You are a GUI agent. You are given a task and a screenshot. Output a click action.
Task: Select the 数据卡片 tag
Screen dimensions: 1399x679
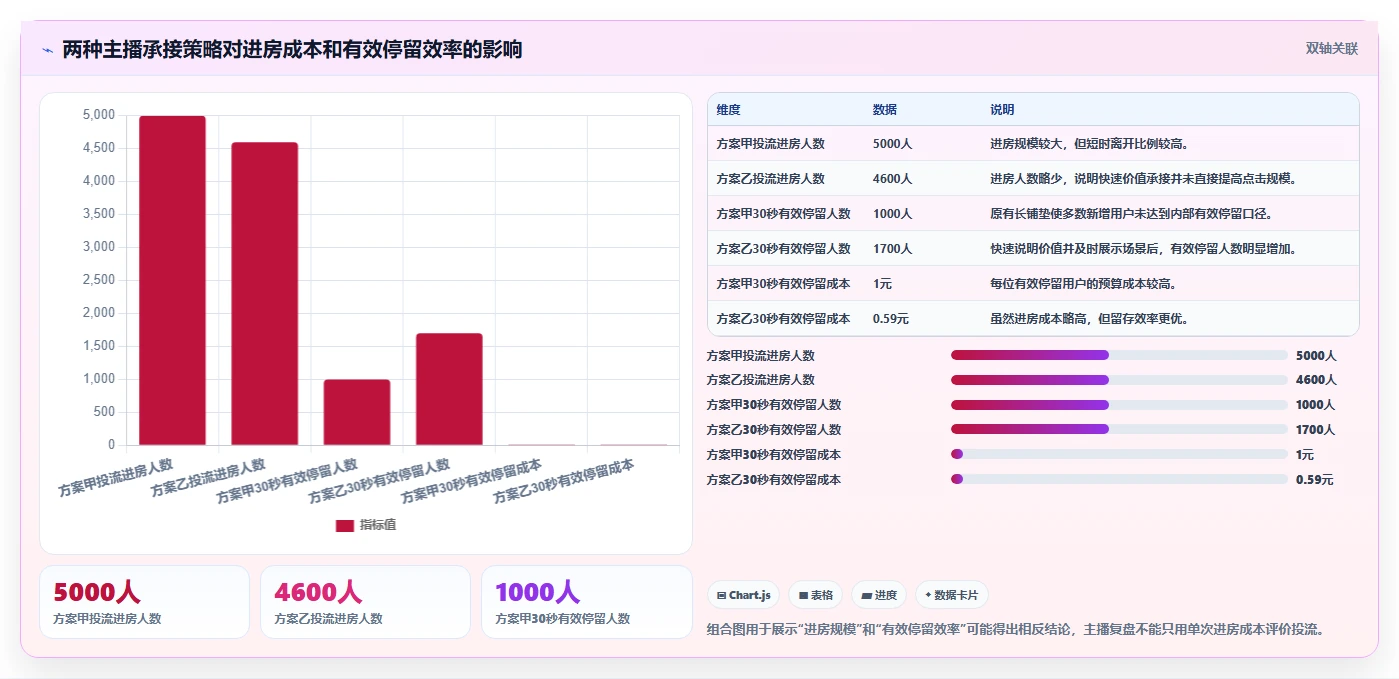[x=952, y=595]
